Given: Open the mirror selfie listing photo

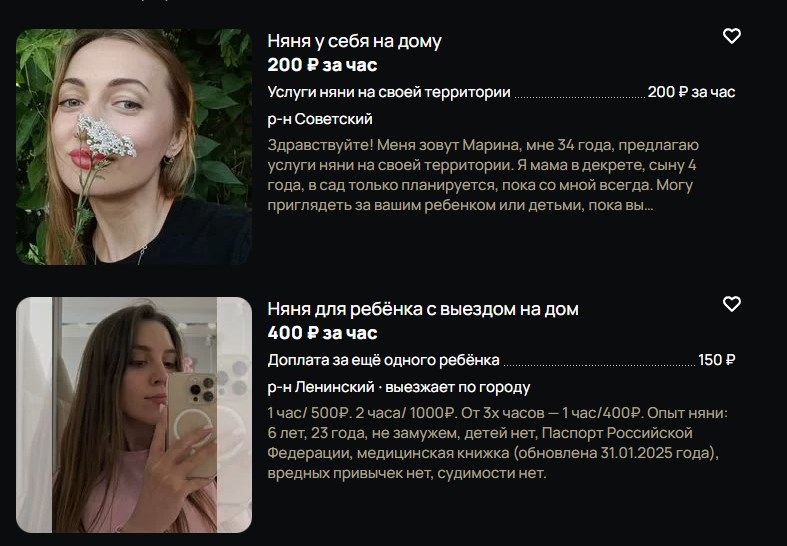Looking at the screenshot, I should coord(134,415).
